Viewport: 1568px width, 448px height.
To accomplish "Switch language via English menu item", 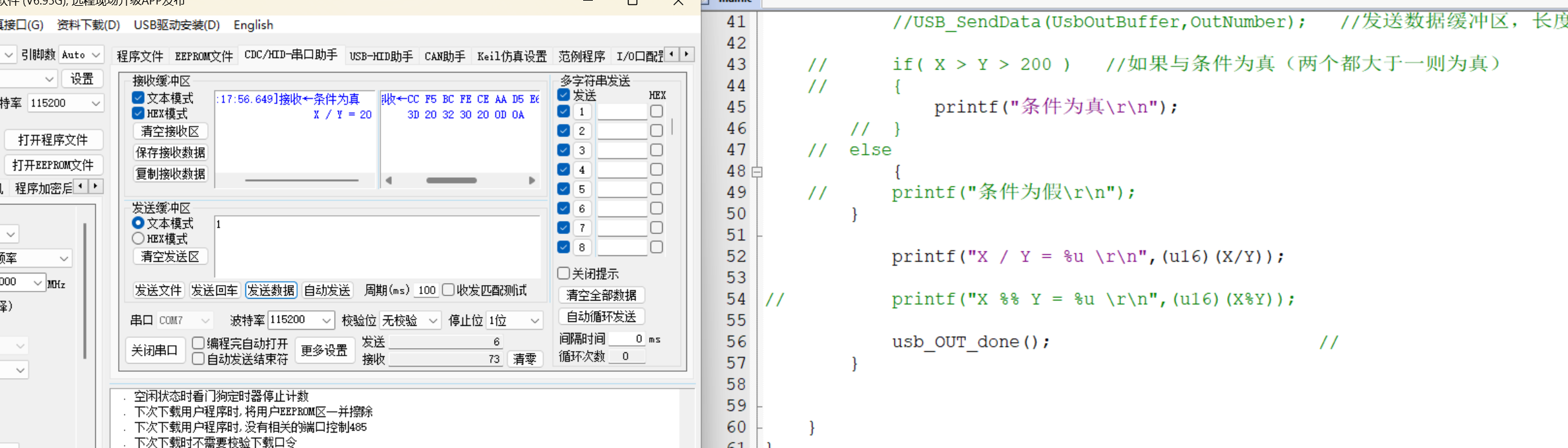I will click(253, 25).
